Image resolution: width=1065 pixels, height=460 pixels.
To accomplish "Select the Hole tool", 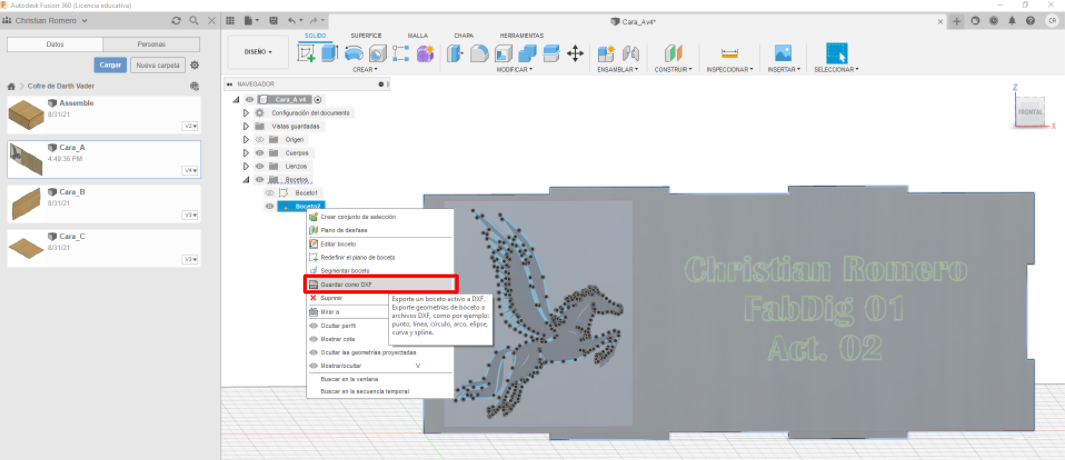I will 378,53.
